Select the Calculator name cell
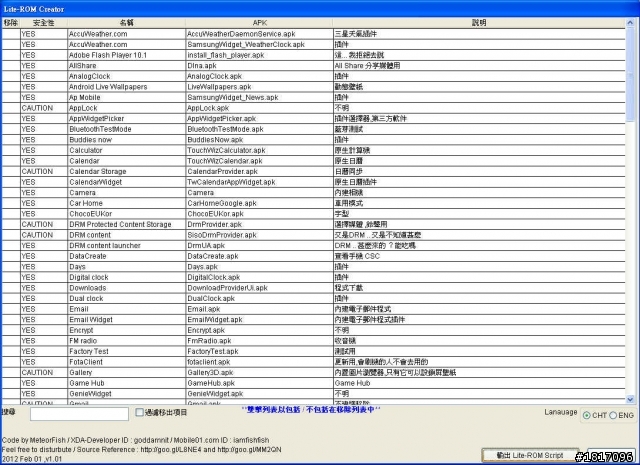 (x=126, y=150)
